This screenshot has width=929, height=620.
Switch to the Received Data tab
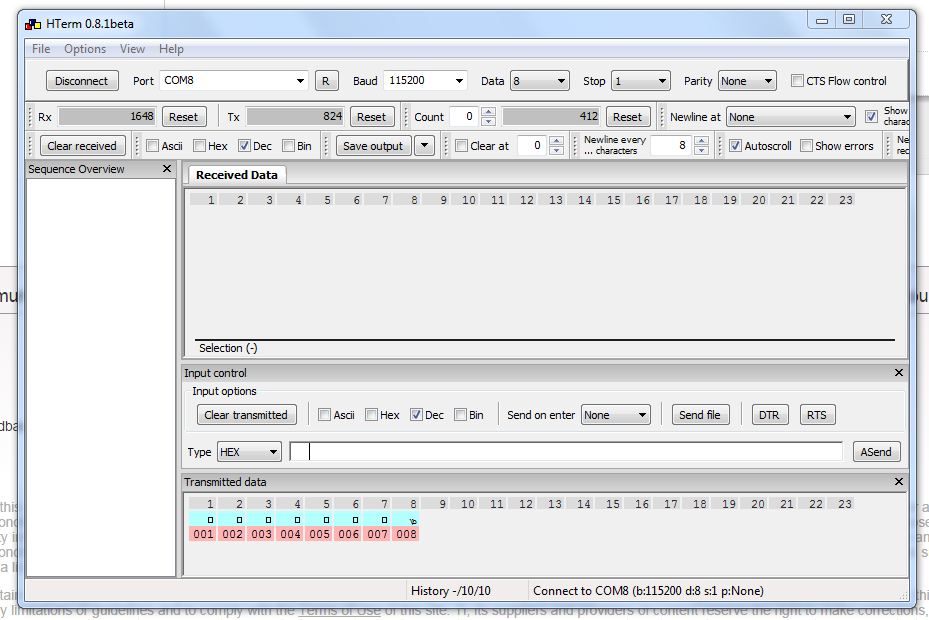click(235, 174)
